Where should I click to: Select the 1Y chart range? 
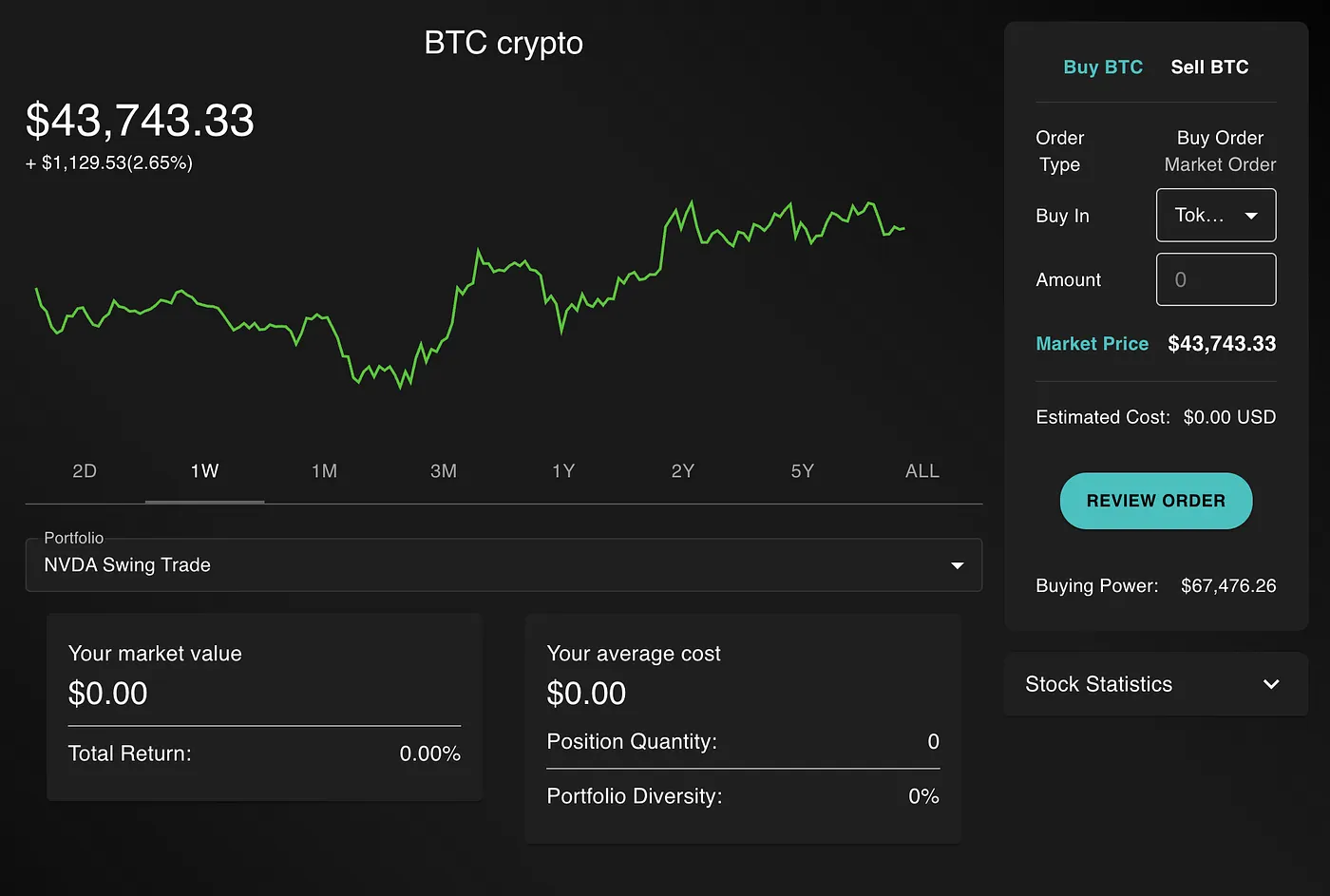pos(563,471)
